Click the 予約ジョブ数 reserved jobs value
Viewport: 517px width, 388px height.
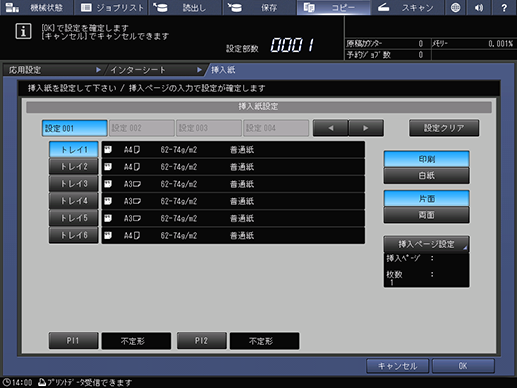click(421, 55)
